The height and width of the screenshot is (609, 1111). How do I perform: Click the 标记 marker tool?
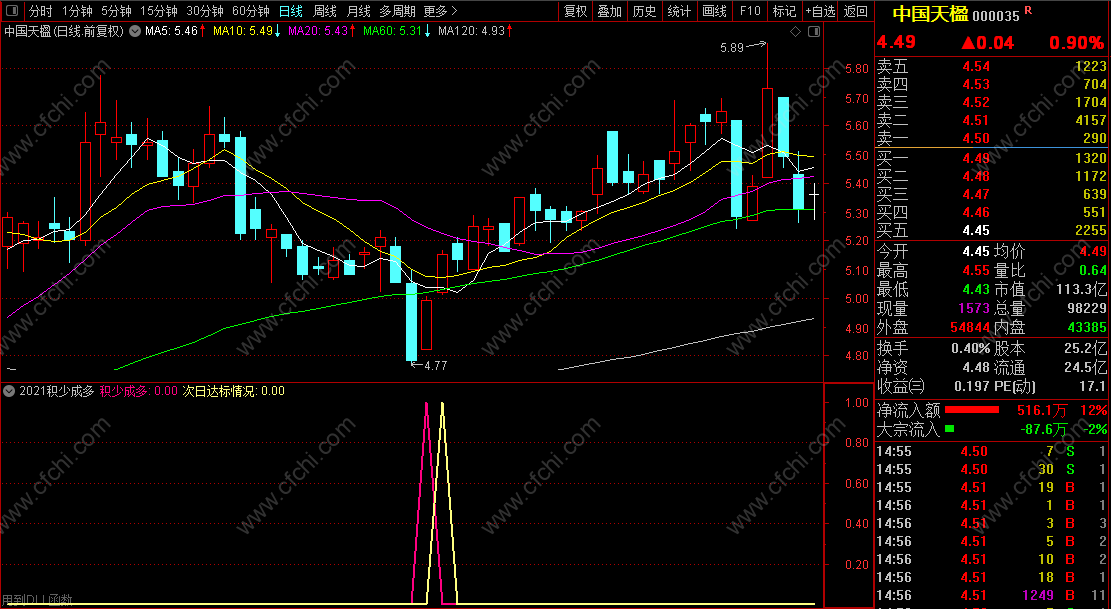784,11
